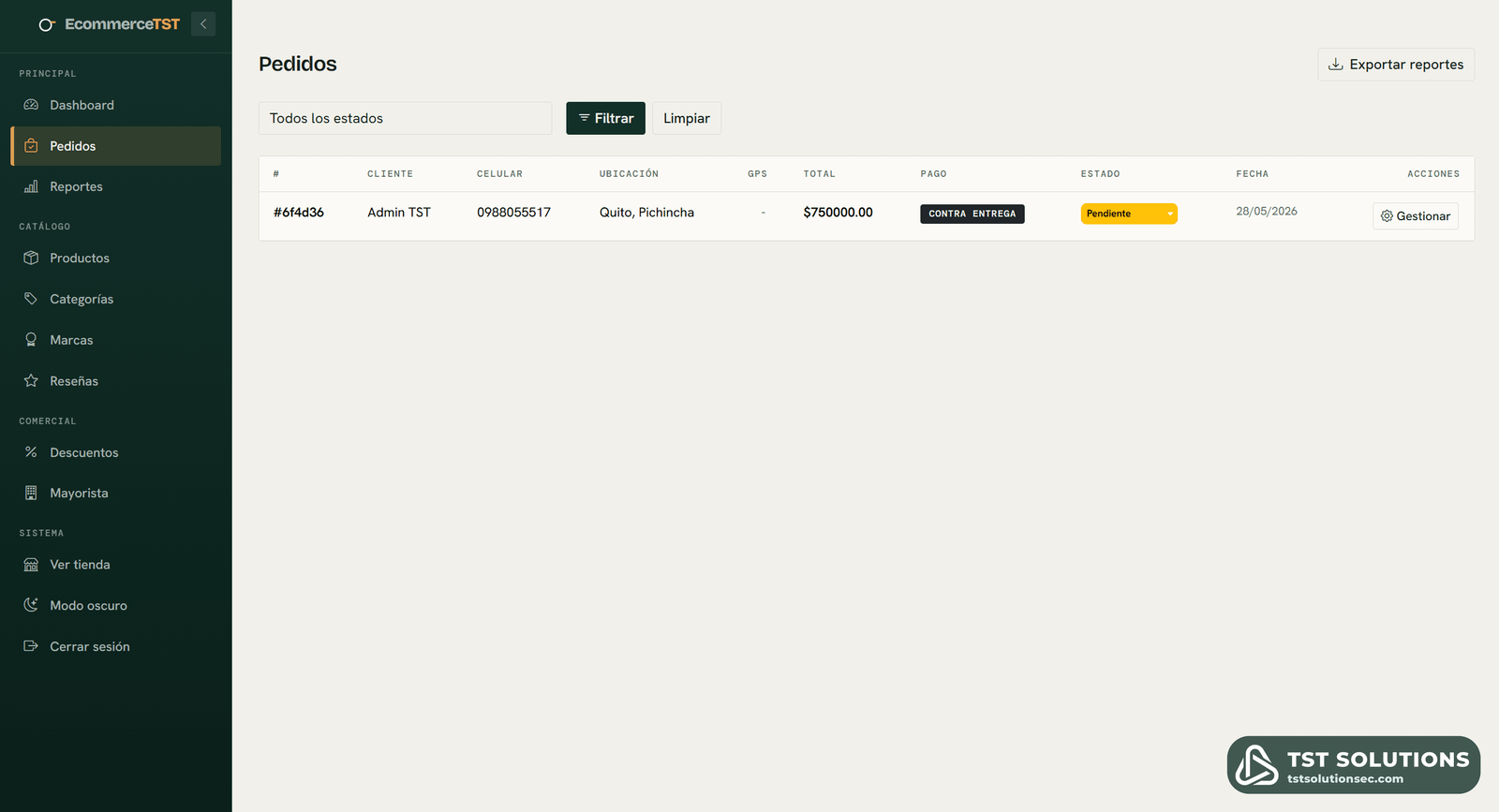This screenshot has width=1499, height=812.
Task: Click the filter icon in Filtrar button
Action: [x=584, y=118]
